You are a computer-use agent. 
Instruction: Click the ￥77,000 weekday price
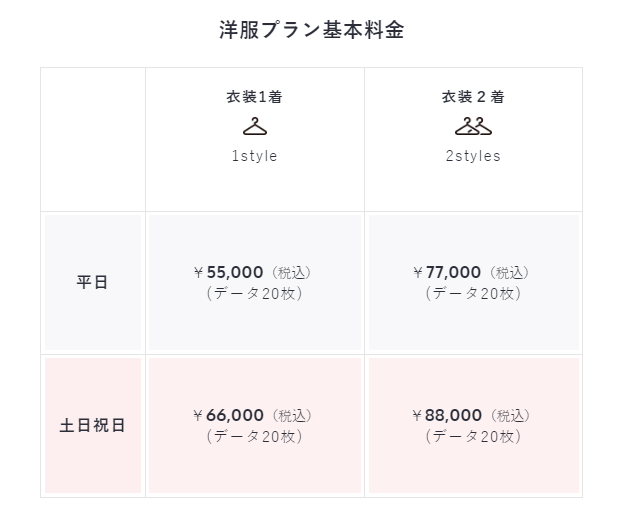click(447, 272)
